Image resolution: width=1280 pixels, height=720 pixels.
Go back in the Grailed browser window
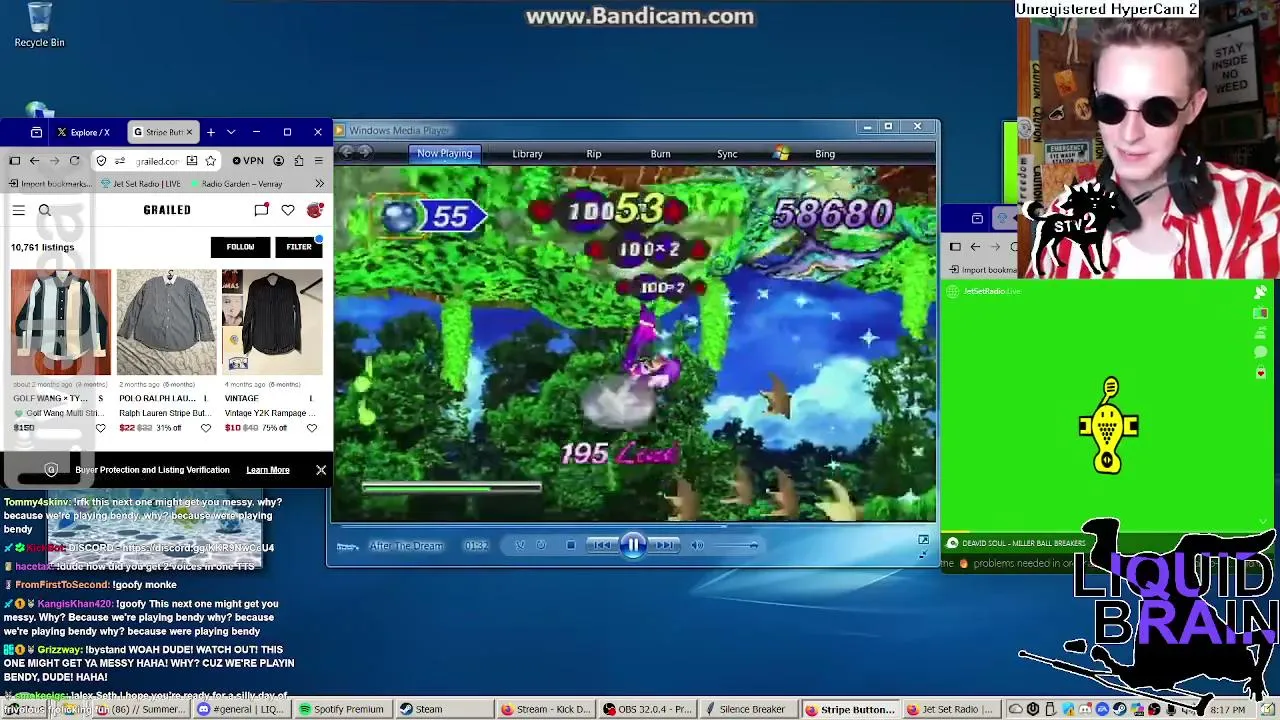click(34, 161)
